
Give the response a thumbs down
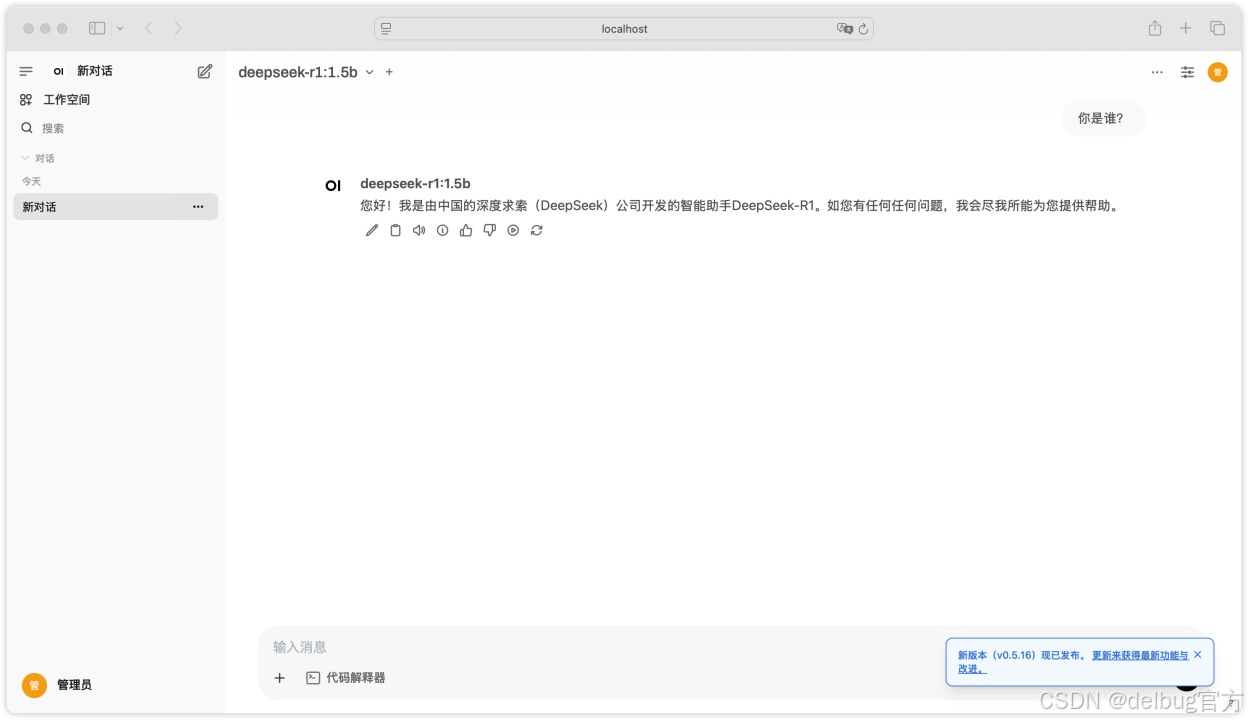[x=489, y=230]
